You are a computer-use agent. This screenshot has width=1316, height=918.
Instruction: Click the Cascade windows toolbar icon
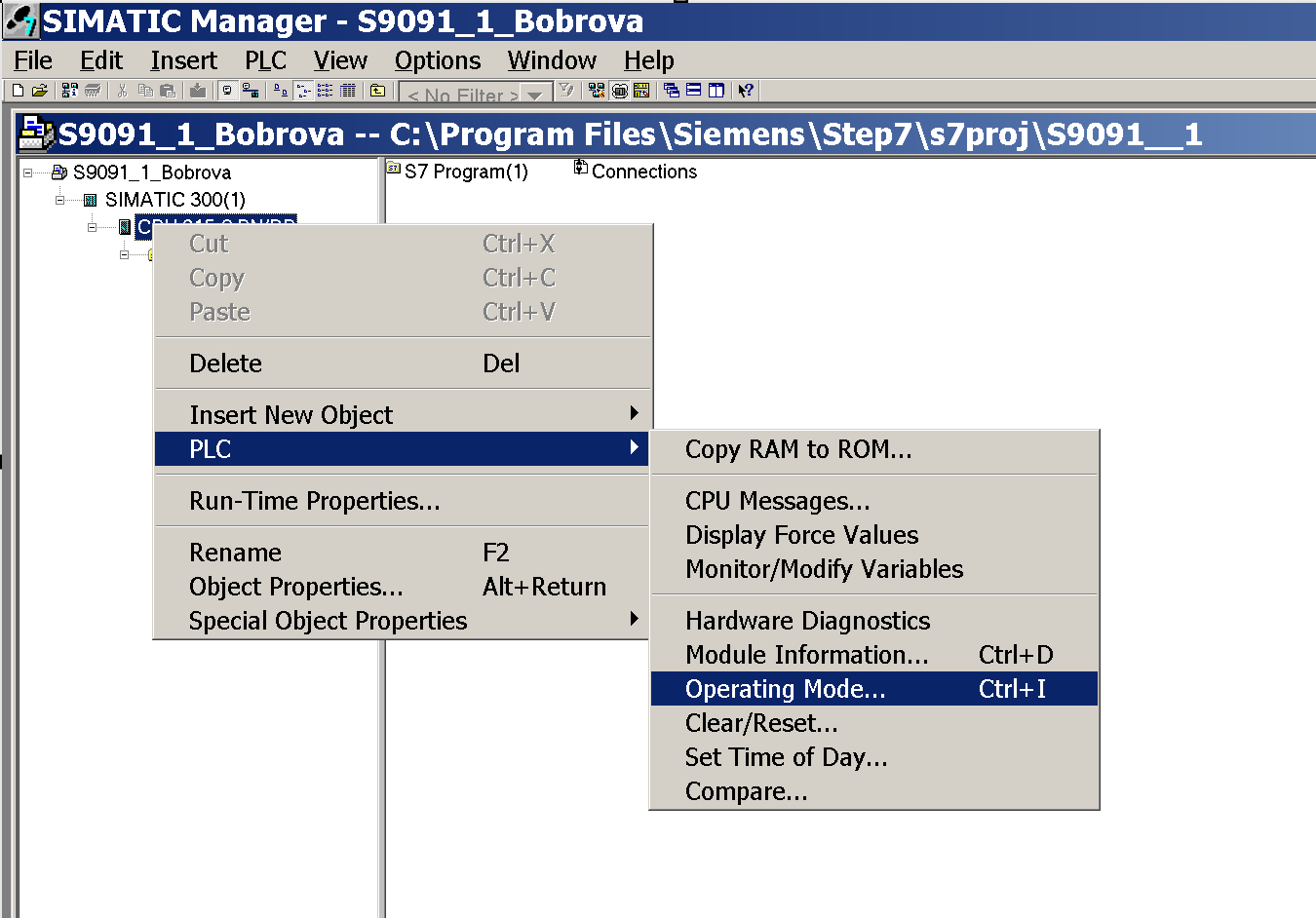(672, 91)
